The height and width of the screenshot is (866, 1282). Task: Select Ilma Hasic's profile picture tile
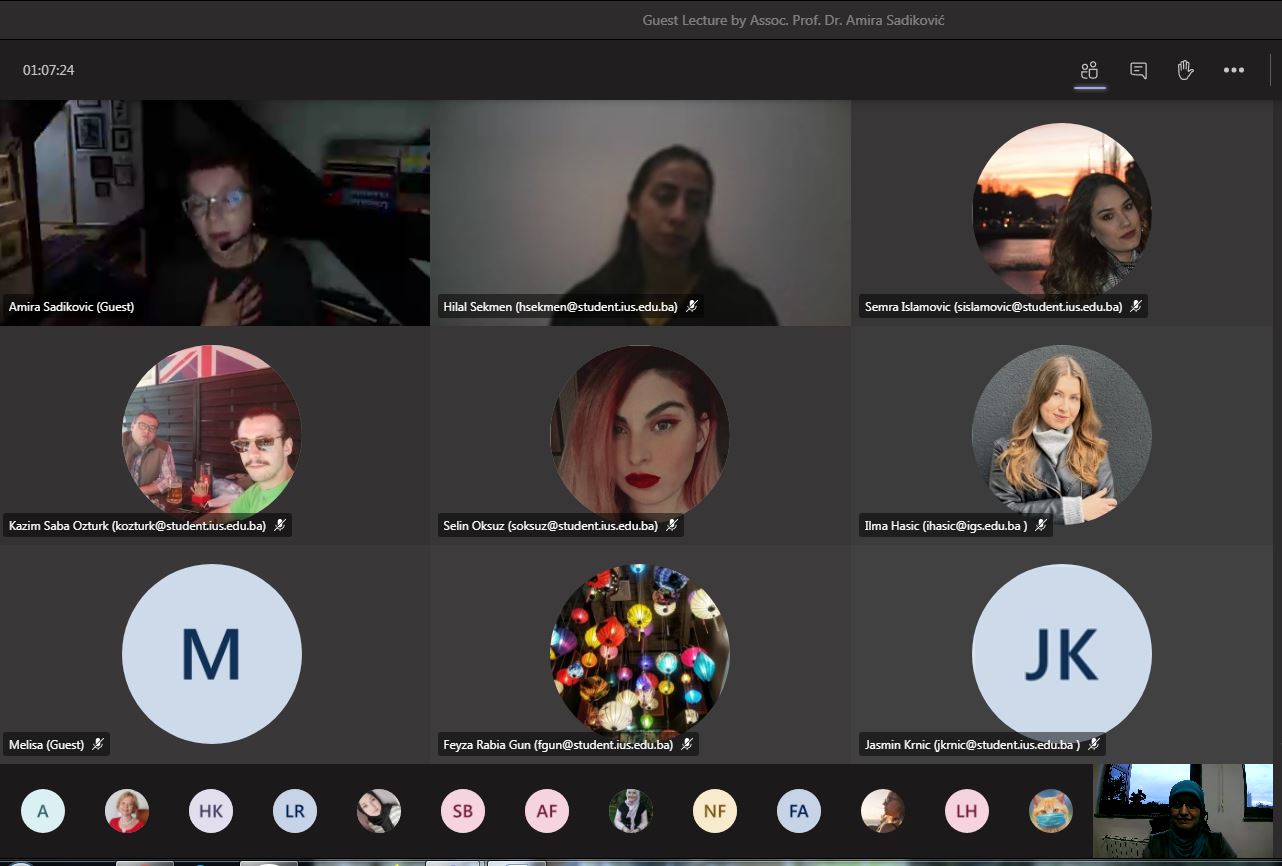tap(1061, 434)
